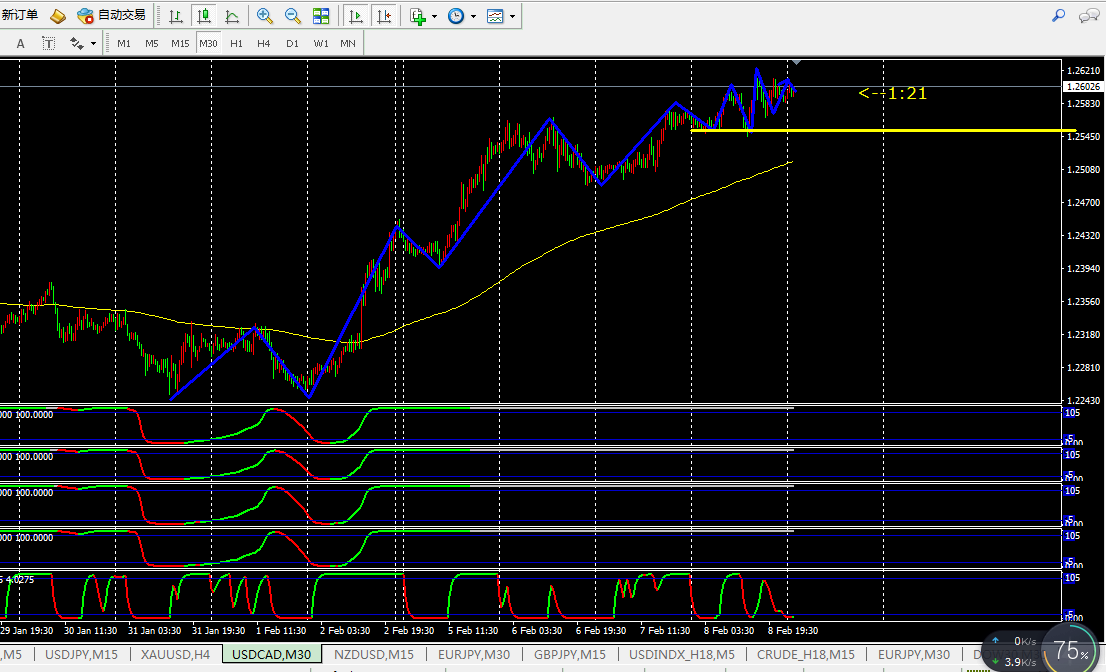Screen dimensions: 1106x672
Task: Click time scale label 8 Feb 19:30
Action: [x=793, y=630]
